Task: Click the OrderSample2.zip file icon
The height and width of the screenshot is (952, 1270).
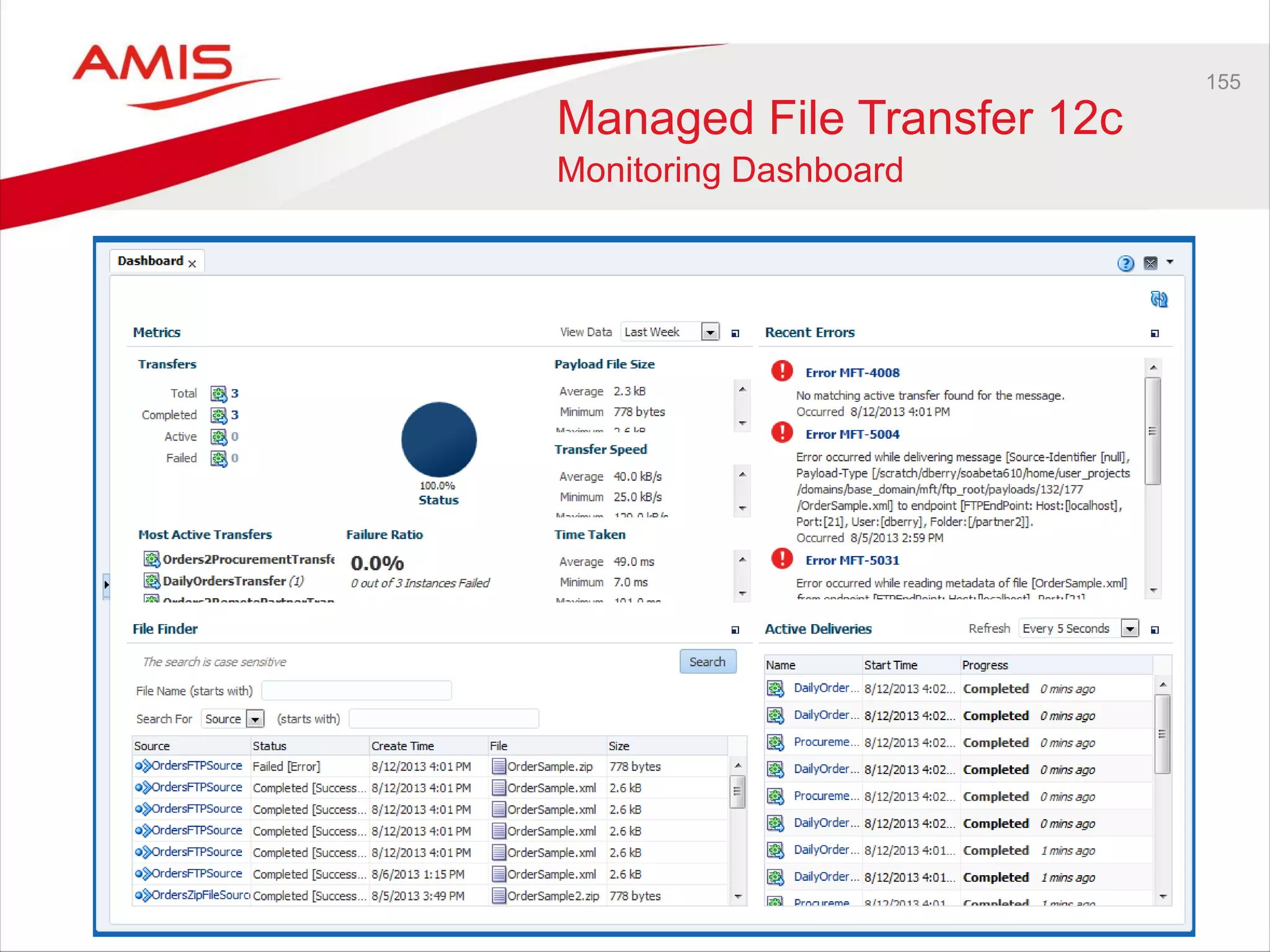Action: click(x=499, y=896)
